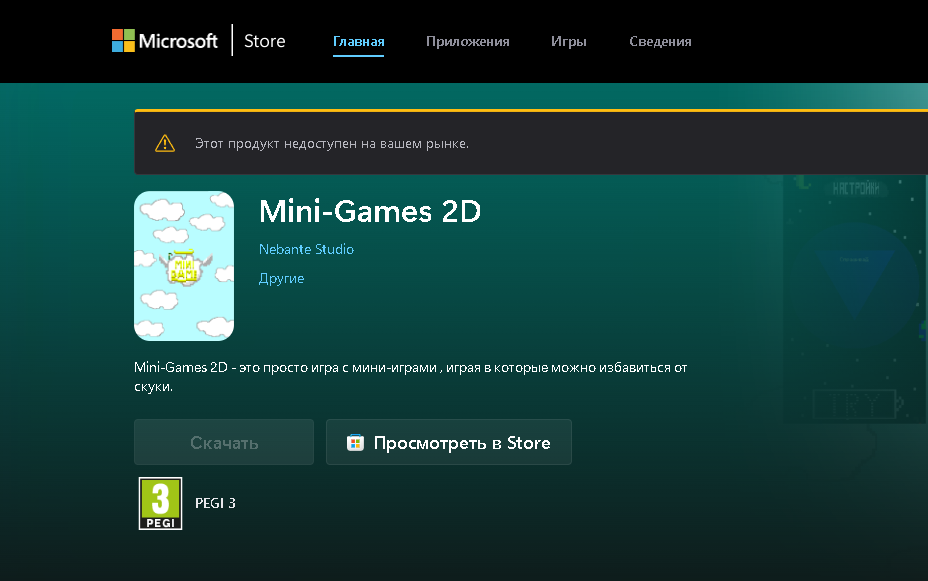The height and width of the screenshot is (581, 928).
Task: Click Store bag icon inside Просмотреть button
Action: (355, 443)
